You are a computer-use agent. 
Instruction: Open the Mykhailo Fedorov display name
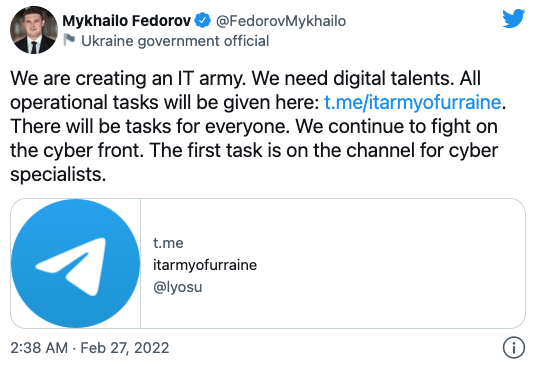click(126, 21)
